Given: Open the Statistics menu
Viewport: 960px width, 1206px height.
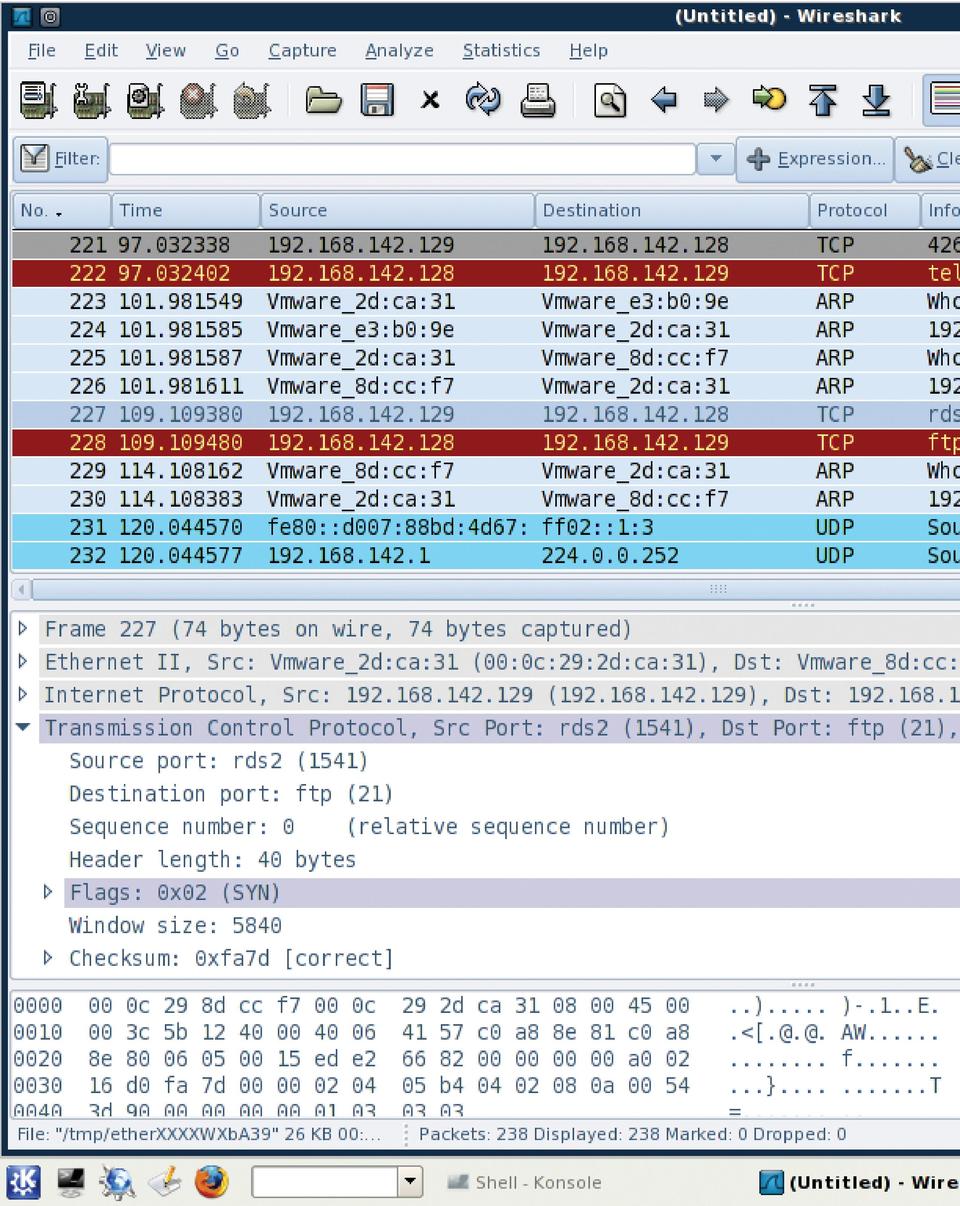Looking at the screenshot, I should (x=501, y=50).
